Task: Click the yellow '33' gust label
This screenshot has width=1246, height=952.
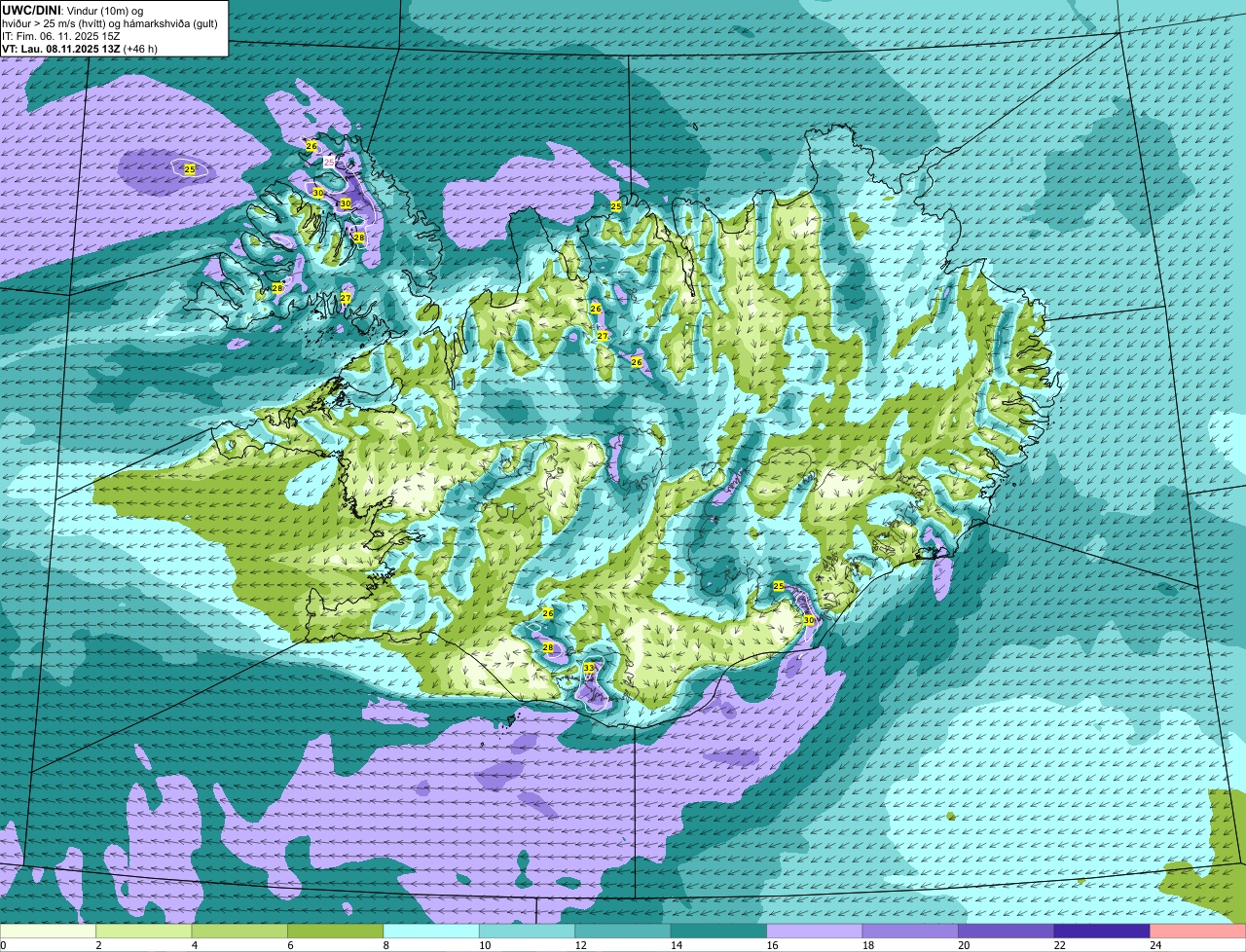Action: pos(589,668)
